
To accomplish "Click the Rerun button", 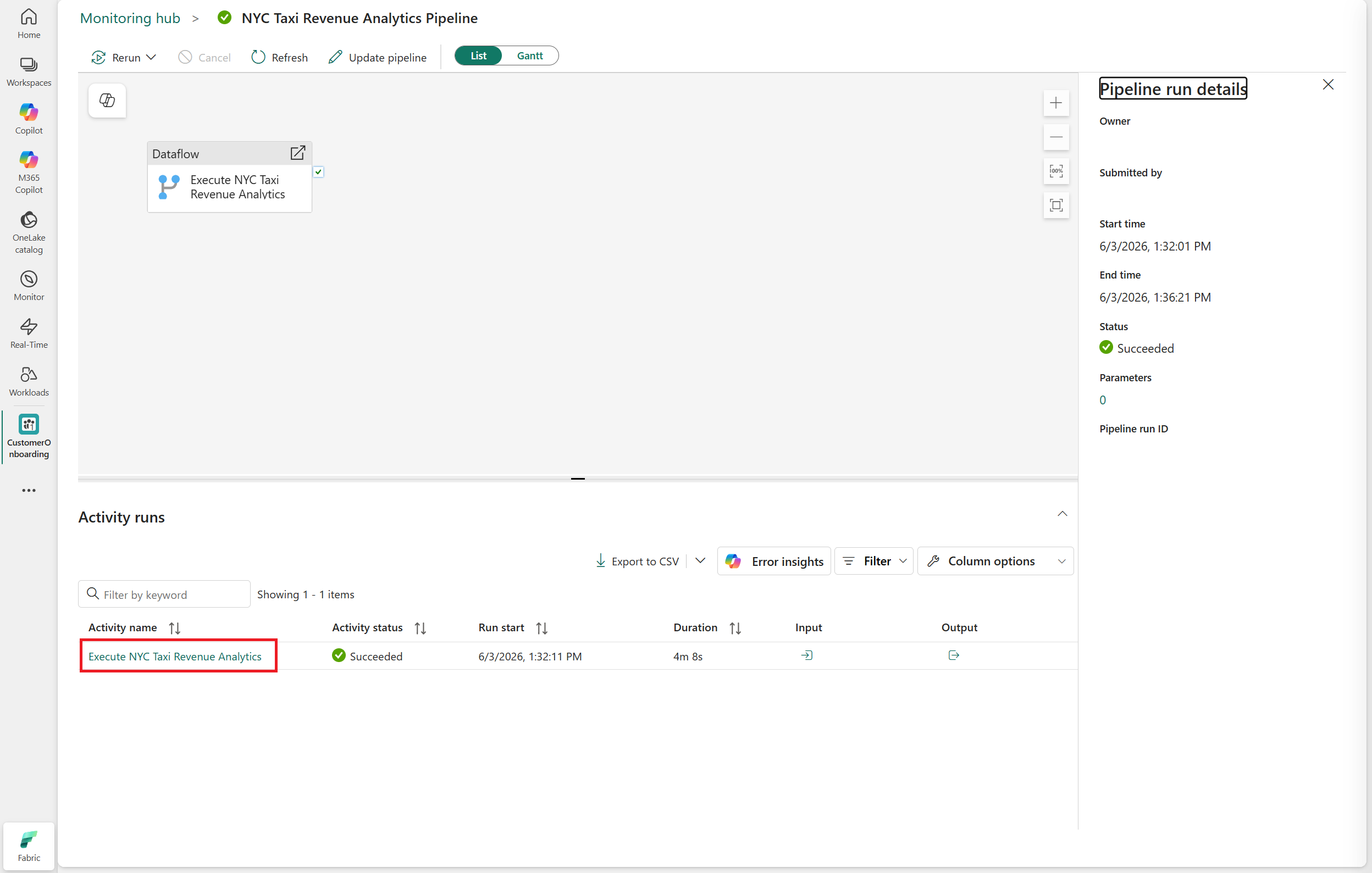I will 115,58.
